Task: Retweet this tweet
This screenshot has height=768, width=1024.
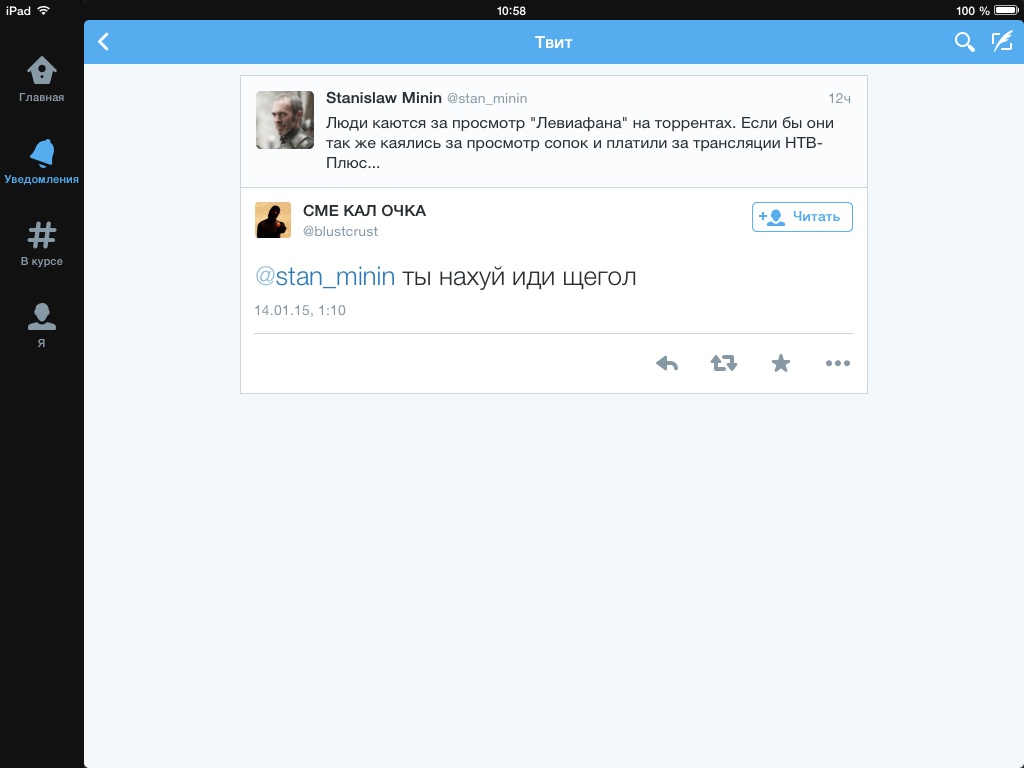Action: (x=724, y=363)
